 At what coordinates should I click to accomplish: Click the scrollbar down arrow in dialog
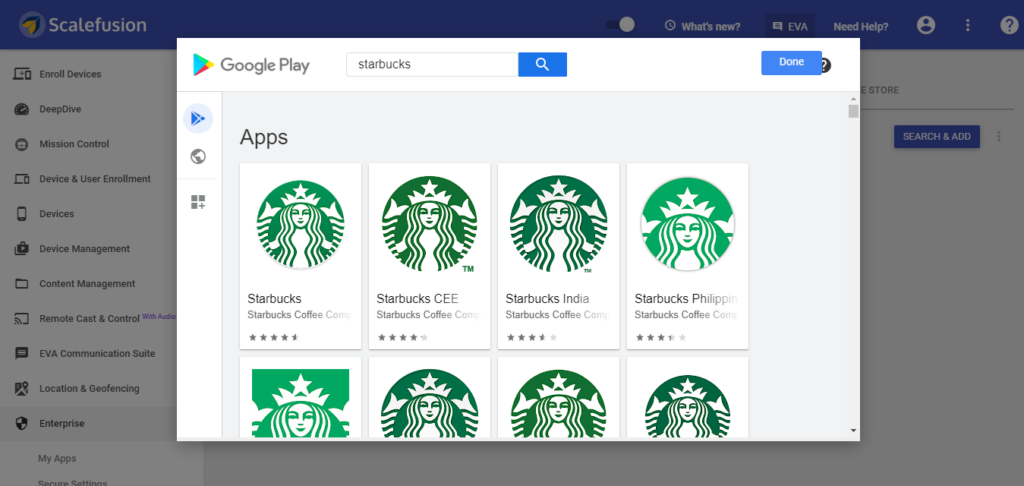pyautogui.click(x=853, y=430)
